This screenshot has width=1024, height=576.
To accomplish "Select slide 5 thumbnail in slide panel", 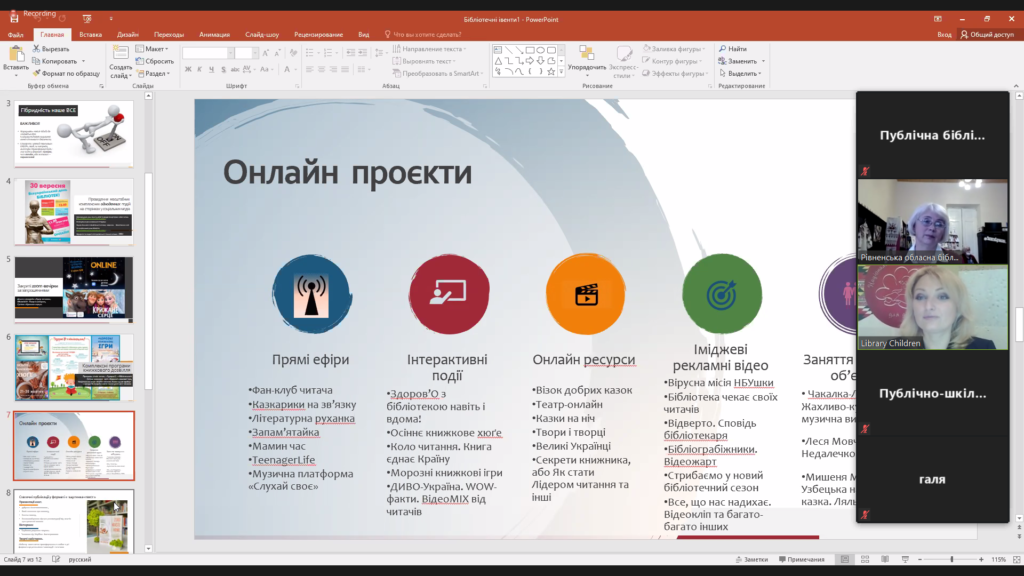I will [73, 288].
